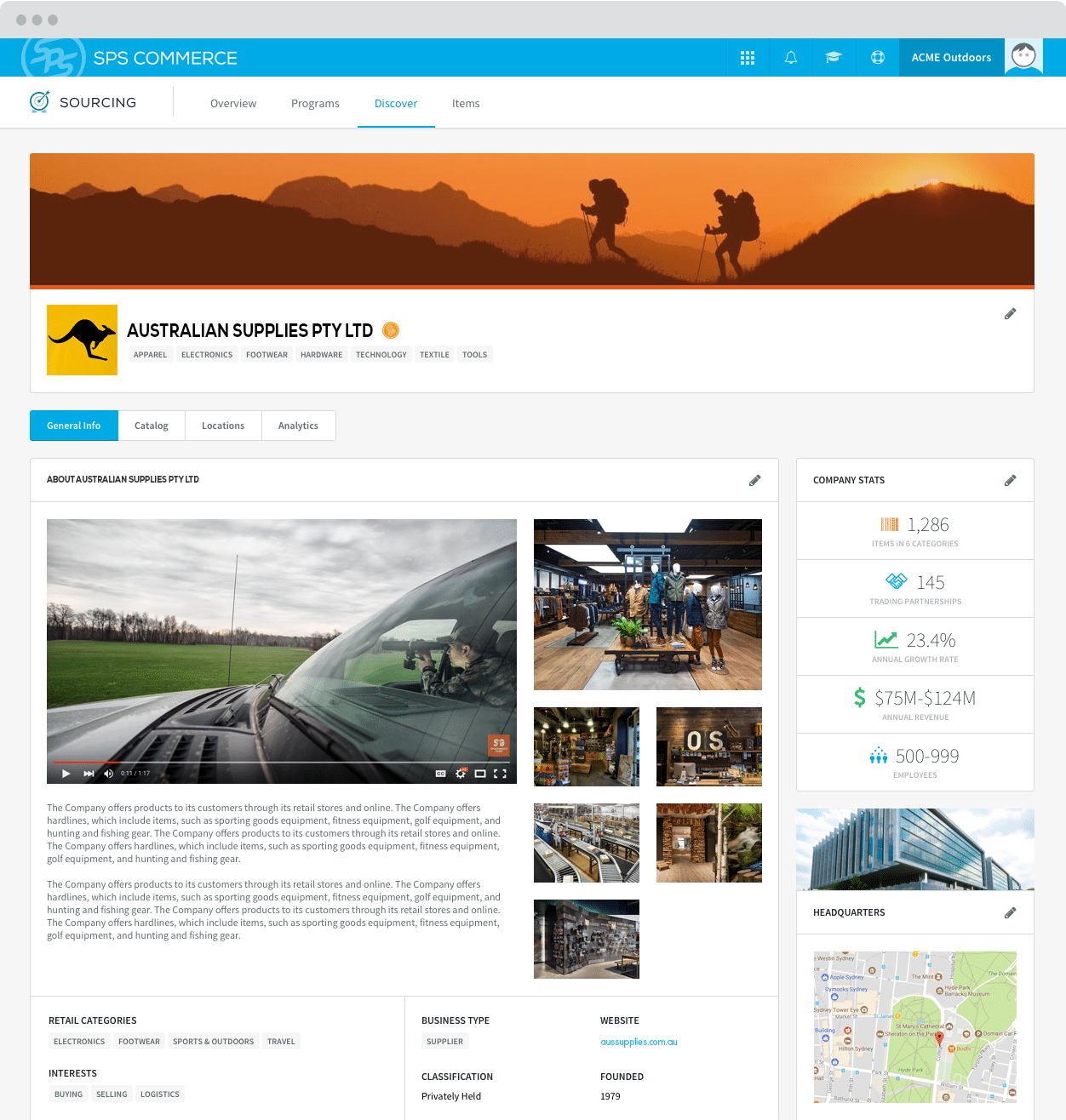Click the HARDWARE category tag
This screenshot has height=1120, width=1066.
pyautogui.click(x=321, y=355)
